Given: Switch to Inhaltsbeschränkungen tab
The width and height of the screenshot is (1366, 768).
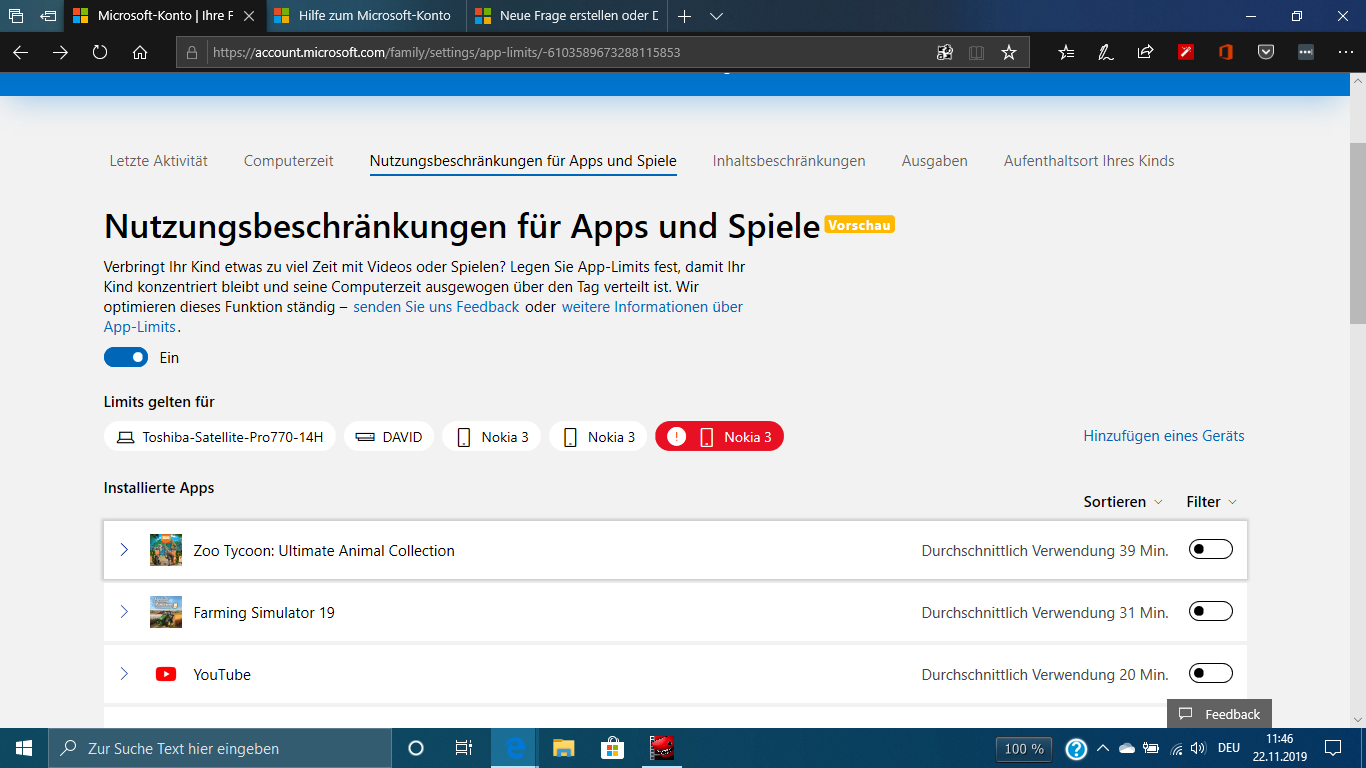Looking at the screenshot, I should [789, 161].
